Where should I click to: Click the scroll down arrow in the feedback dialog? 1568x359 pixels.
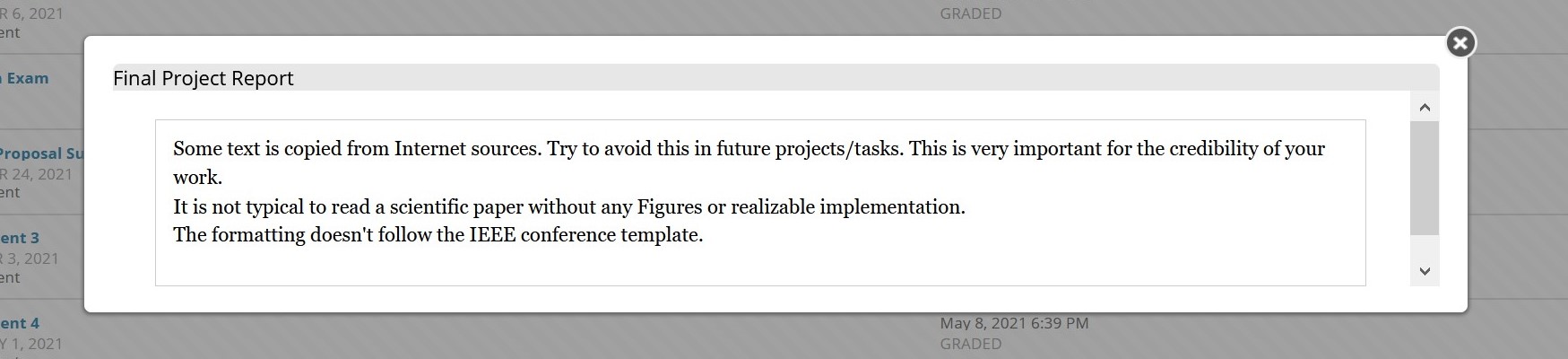pos(1425,271)
